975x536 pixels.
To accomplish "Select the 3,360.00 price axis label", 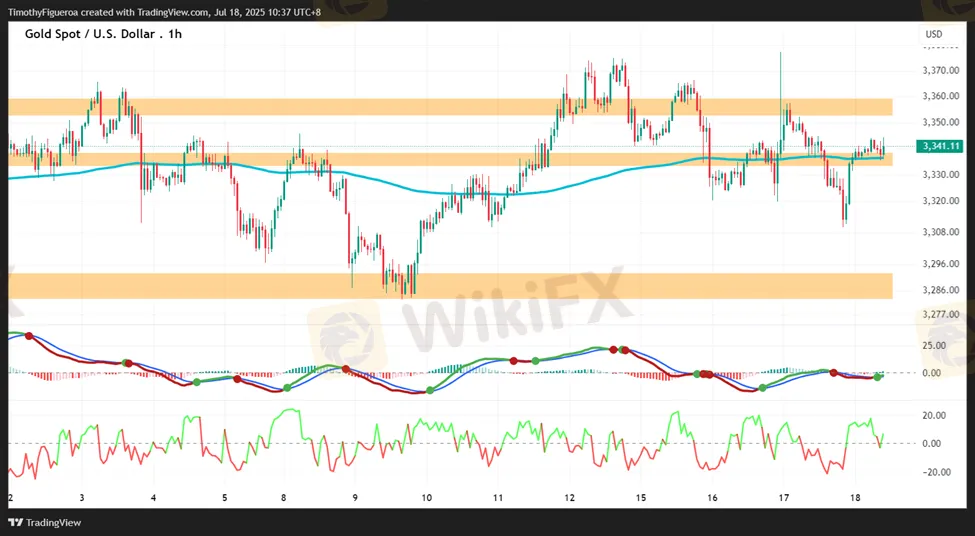I will (x=940, y=96).
